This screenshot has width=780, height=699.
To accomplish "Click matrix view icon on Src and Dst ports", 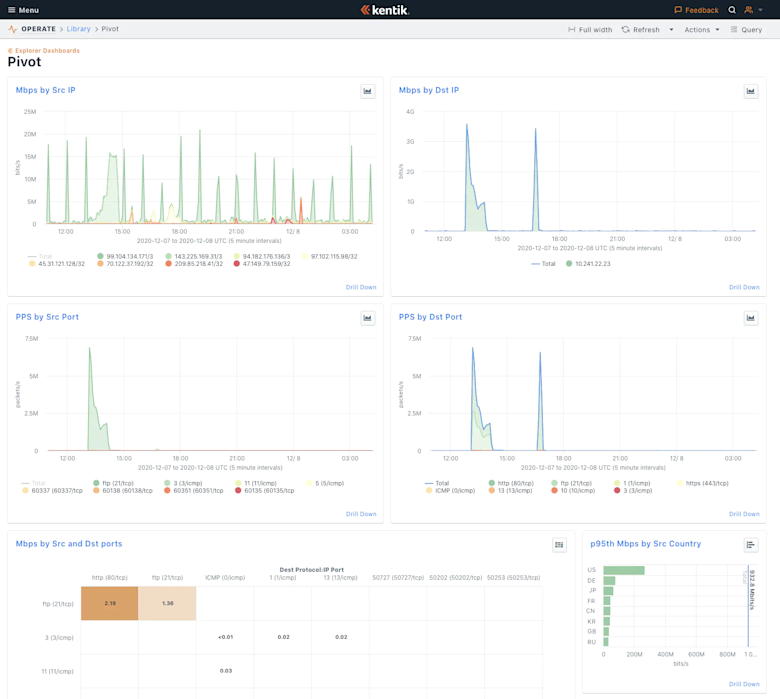I will 559,545.
